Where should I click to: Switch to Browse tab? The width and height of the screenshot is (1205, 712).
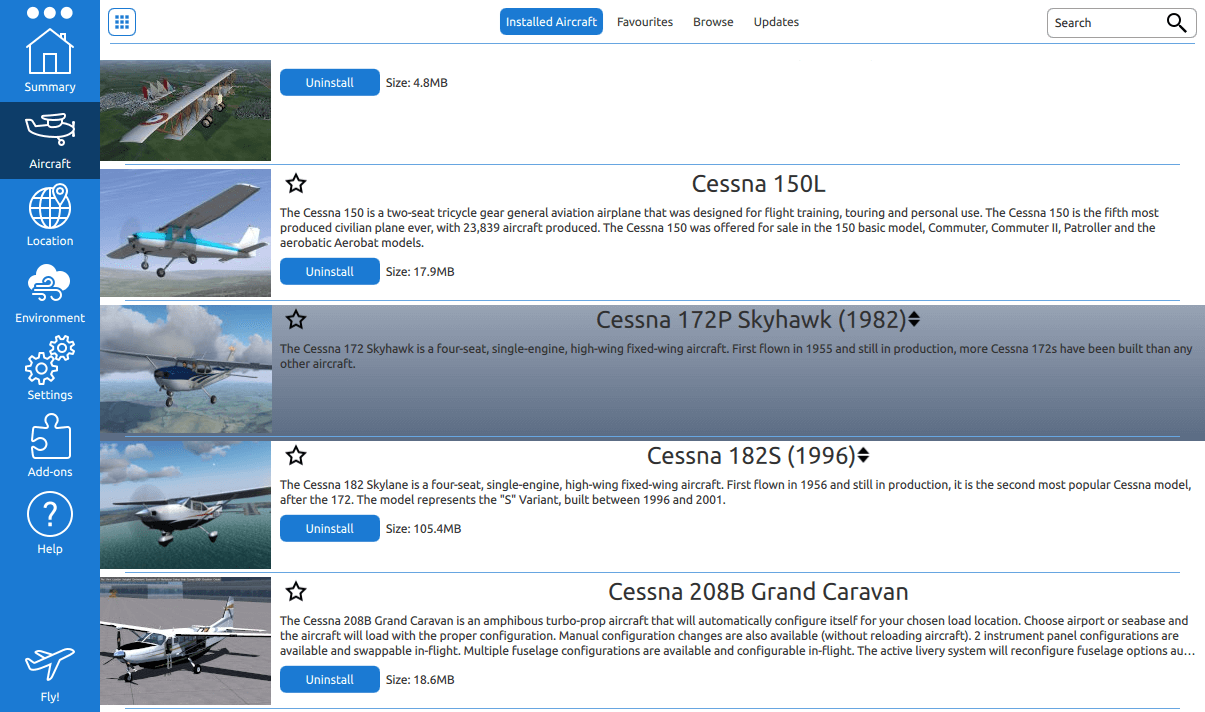coord(713,22)
